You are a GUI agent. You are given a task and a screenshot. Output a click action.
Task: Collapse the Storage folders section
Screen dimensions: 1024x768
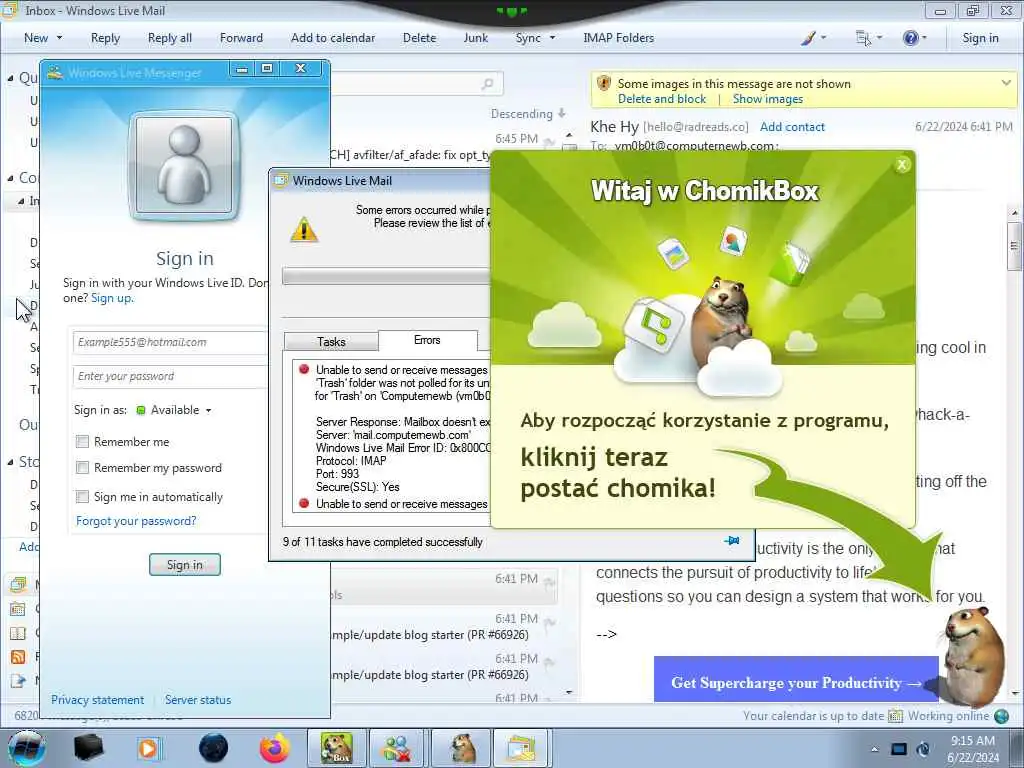(x=10, y=462)
